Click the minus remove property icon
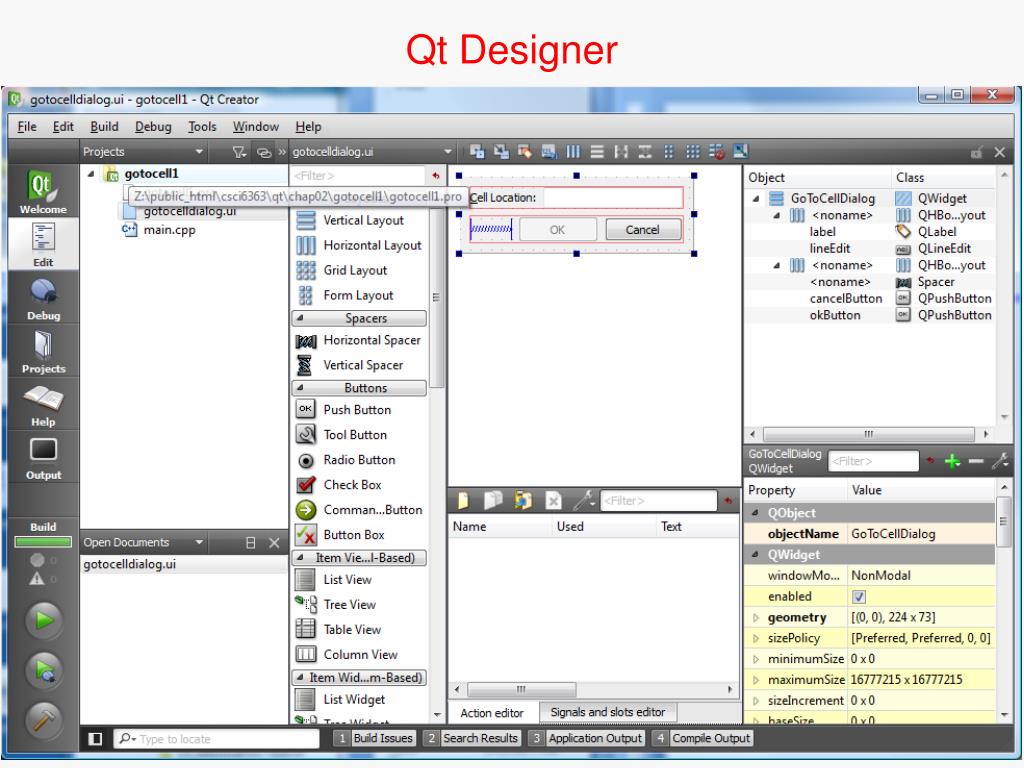The width and height of the screenshot is (1024, 768). pyautogui.click(x=976, y=461)
